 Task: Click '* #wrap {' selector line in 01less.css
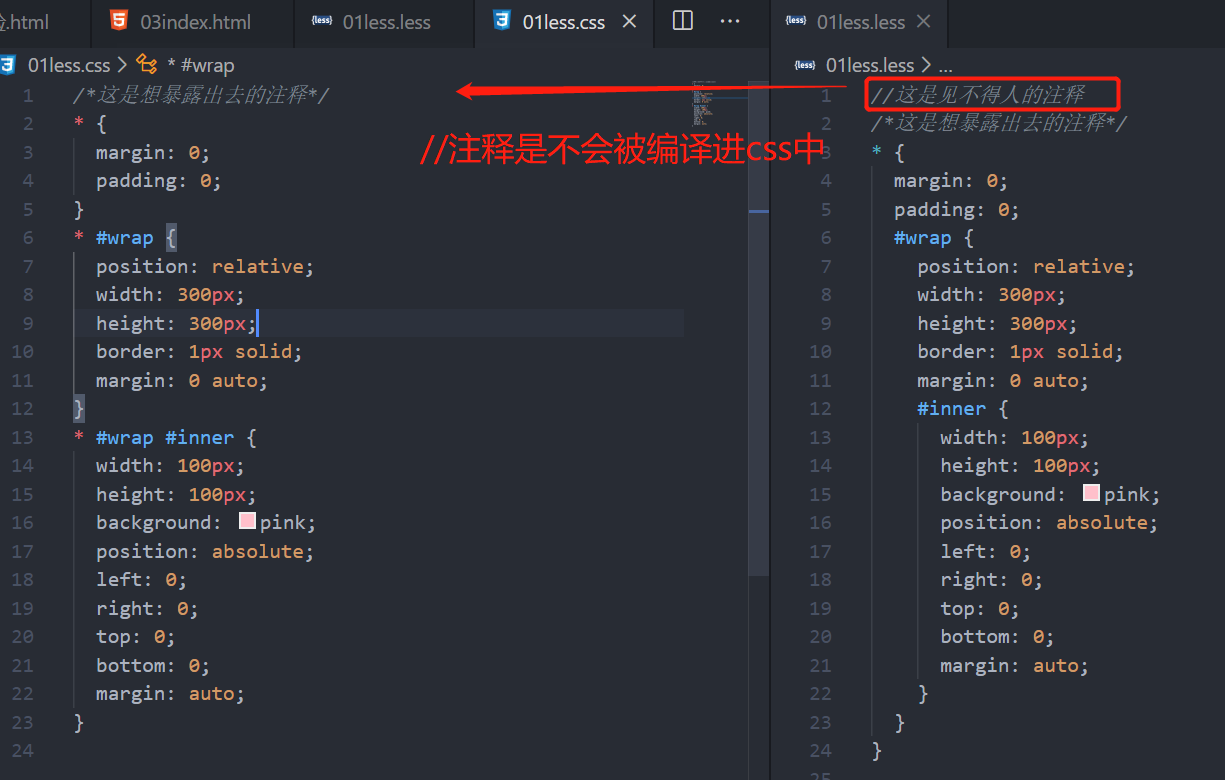[125, 238]
